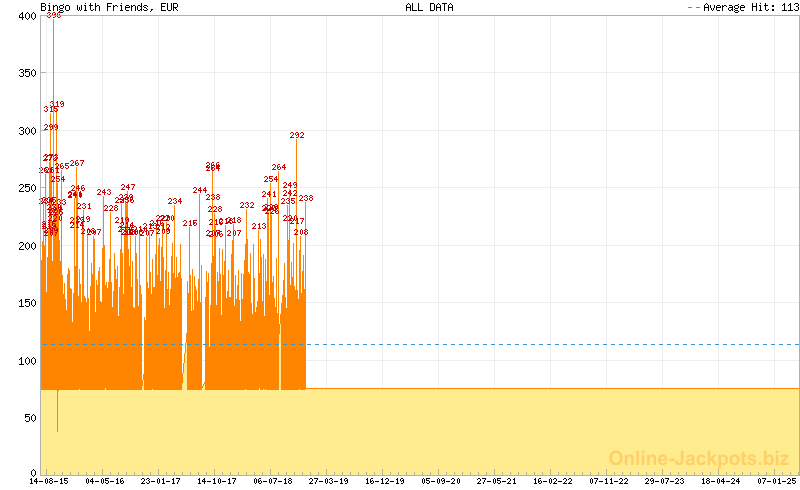Click the 267 peak label
Screen dimensions: 800x490
point(77,163)
